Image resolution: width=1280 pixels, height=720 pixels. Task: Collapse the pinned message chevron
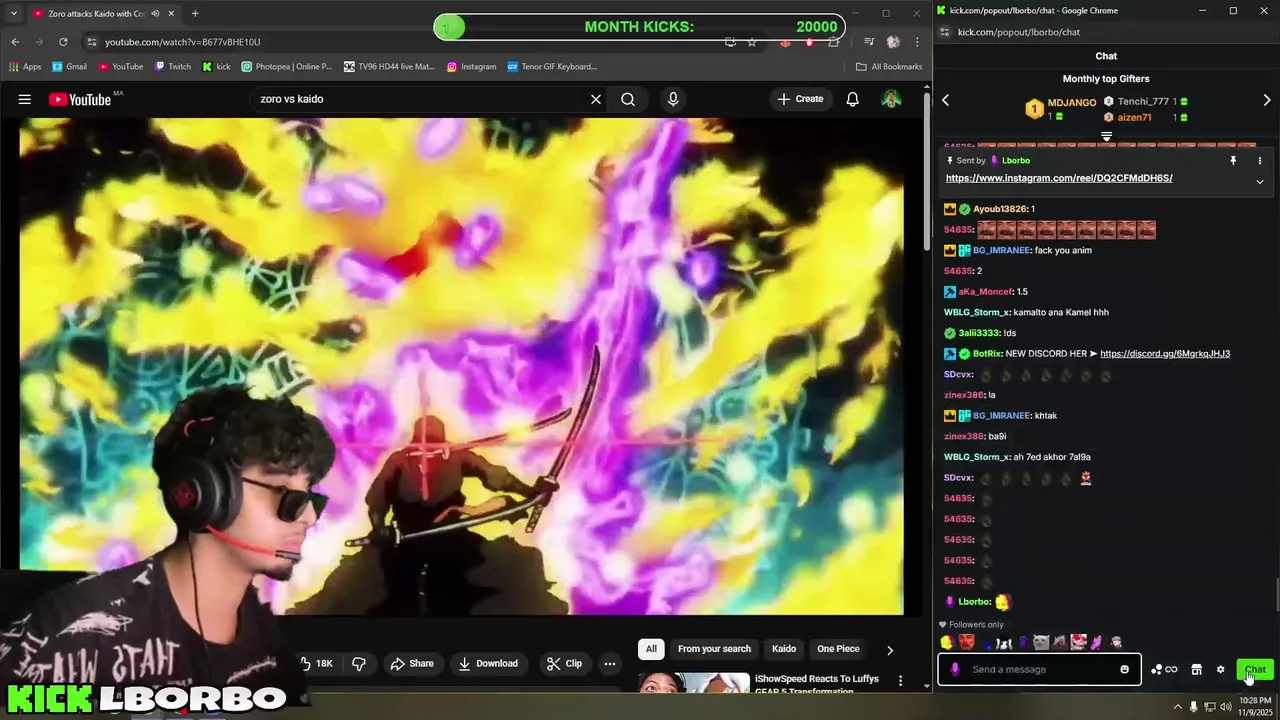coord(1260,181)
